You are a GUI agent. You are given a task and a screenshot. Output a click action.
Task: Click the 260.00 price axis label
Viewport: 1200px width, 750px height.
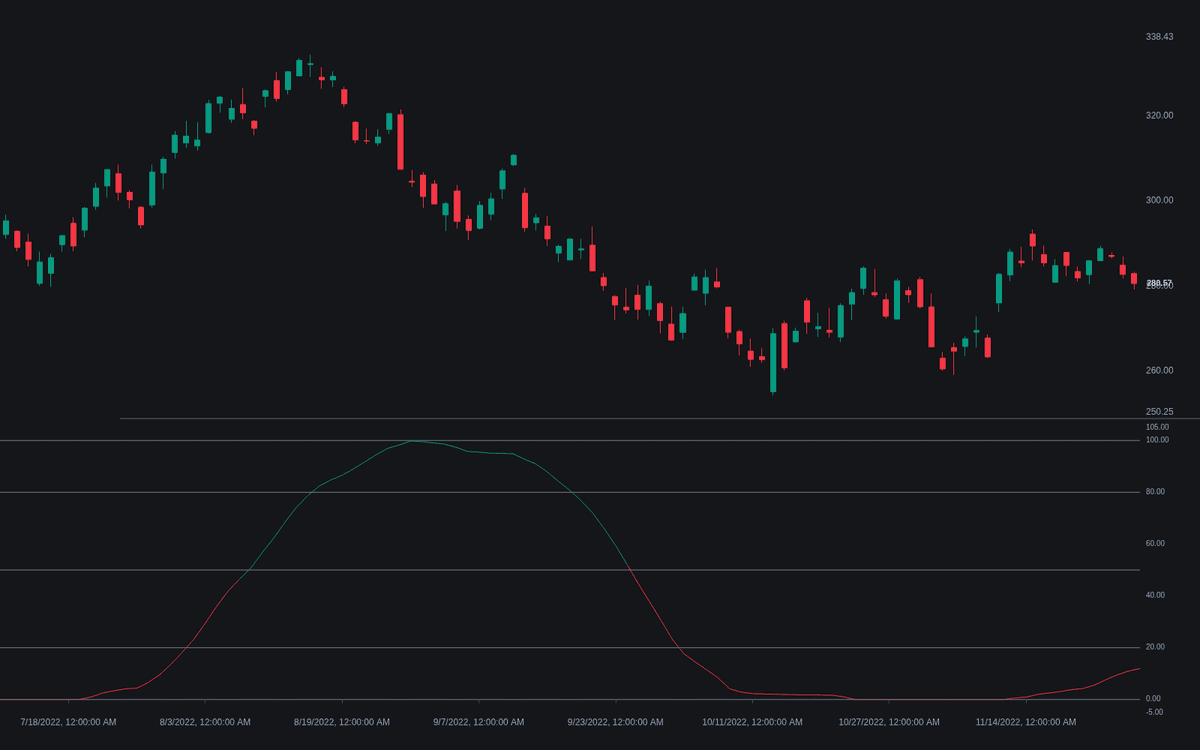1159,371
